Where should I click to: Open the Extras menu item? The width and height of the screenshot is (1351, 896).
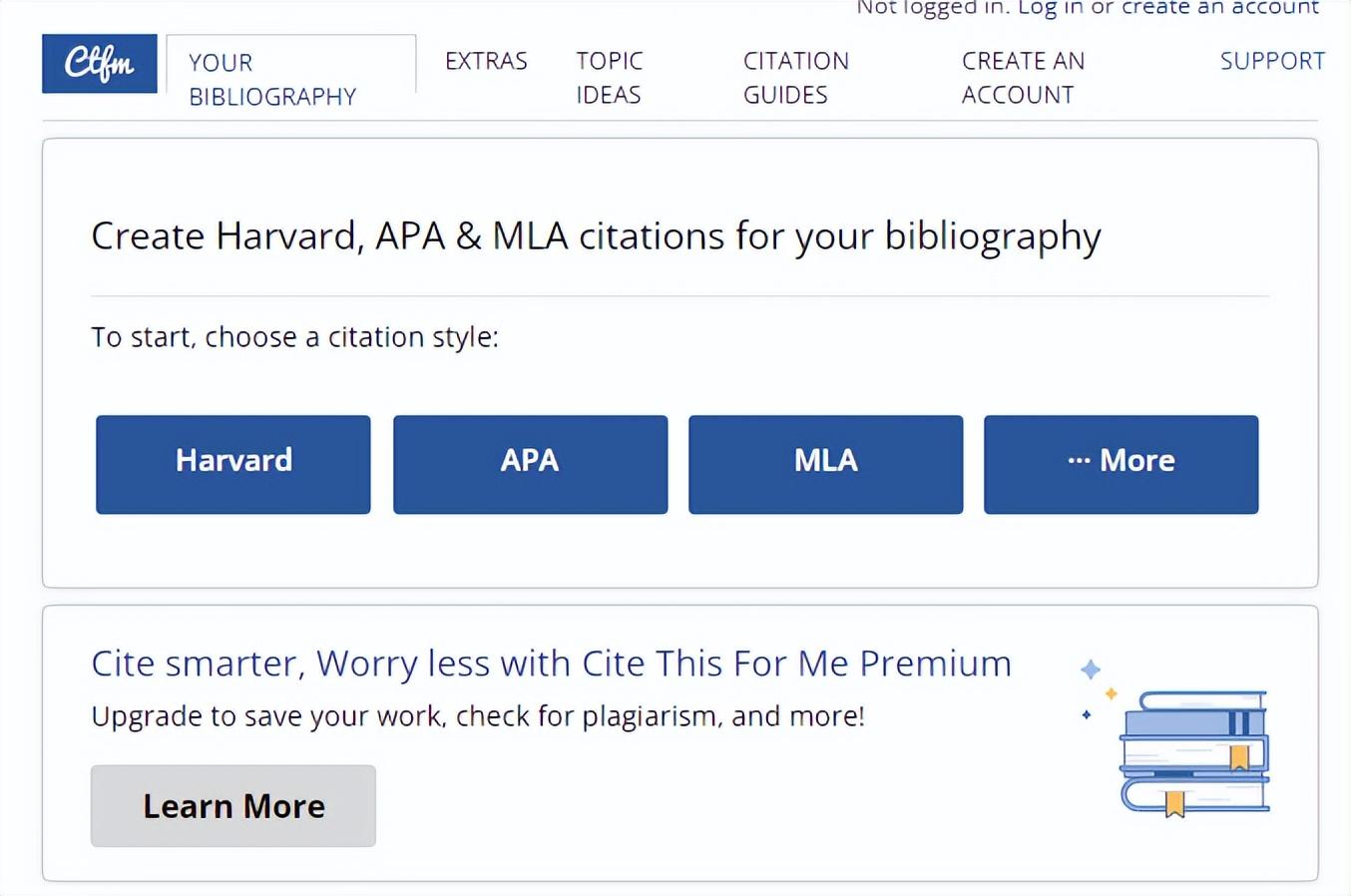[x=486, y=61]
